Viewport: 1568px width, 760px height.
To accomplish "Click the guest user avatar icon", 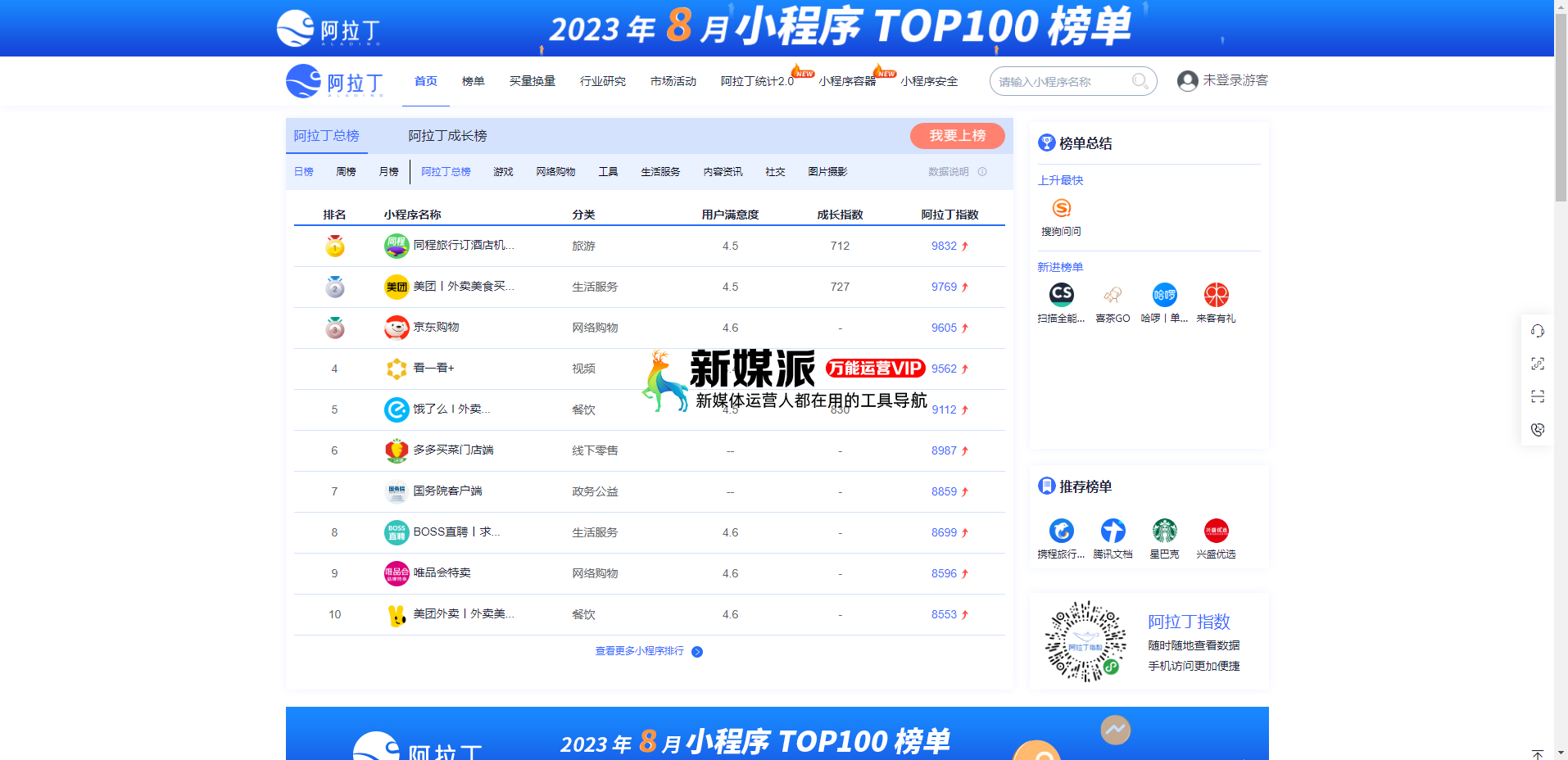I will (1187, 80).
